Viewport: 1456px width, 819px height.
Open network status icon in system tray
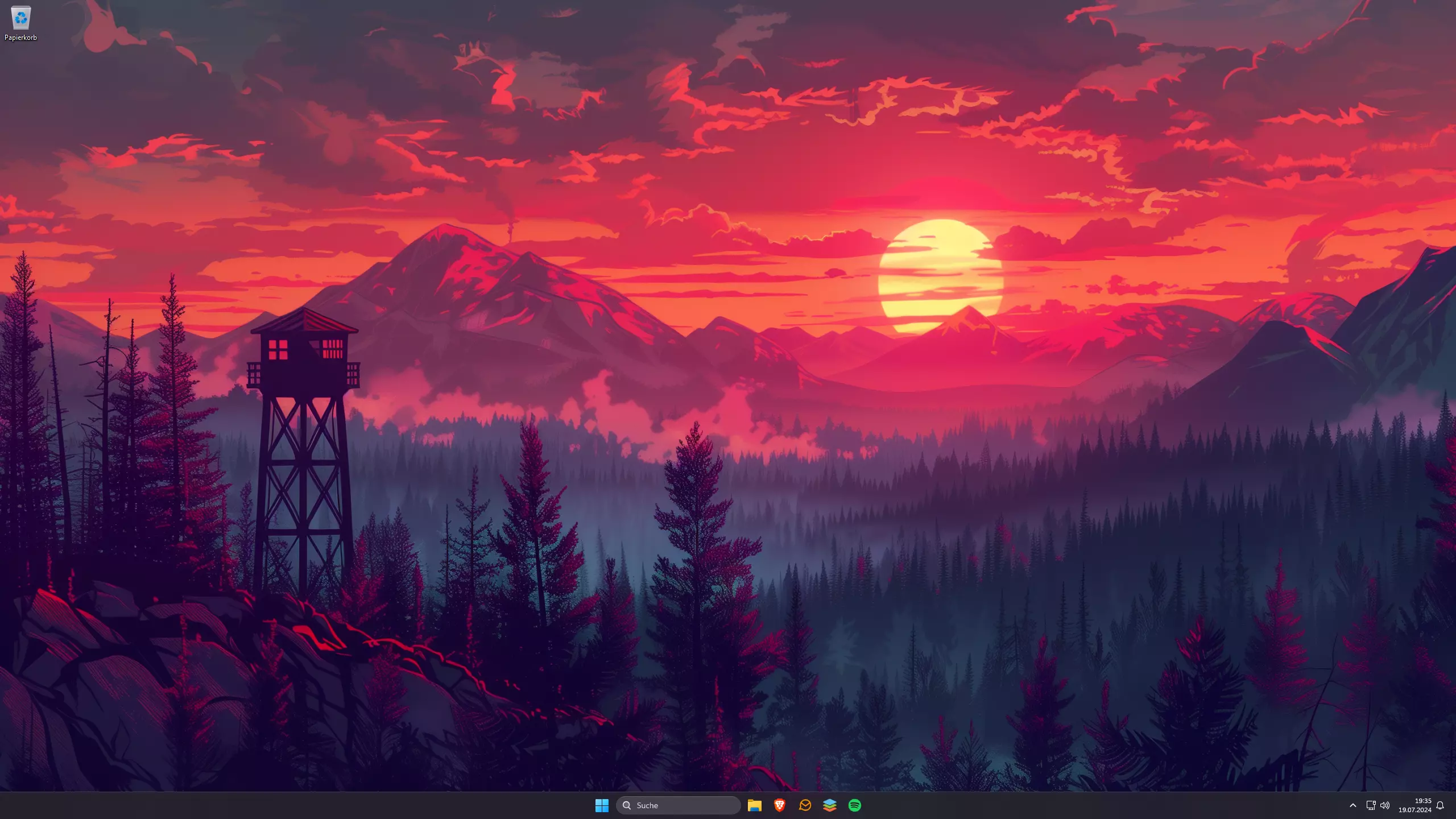pyautogui.click(x=1371, y=805)
